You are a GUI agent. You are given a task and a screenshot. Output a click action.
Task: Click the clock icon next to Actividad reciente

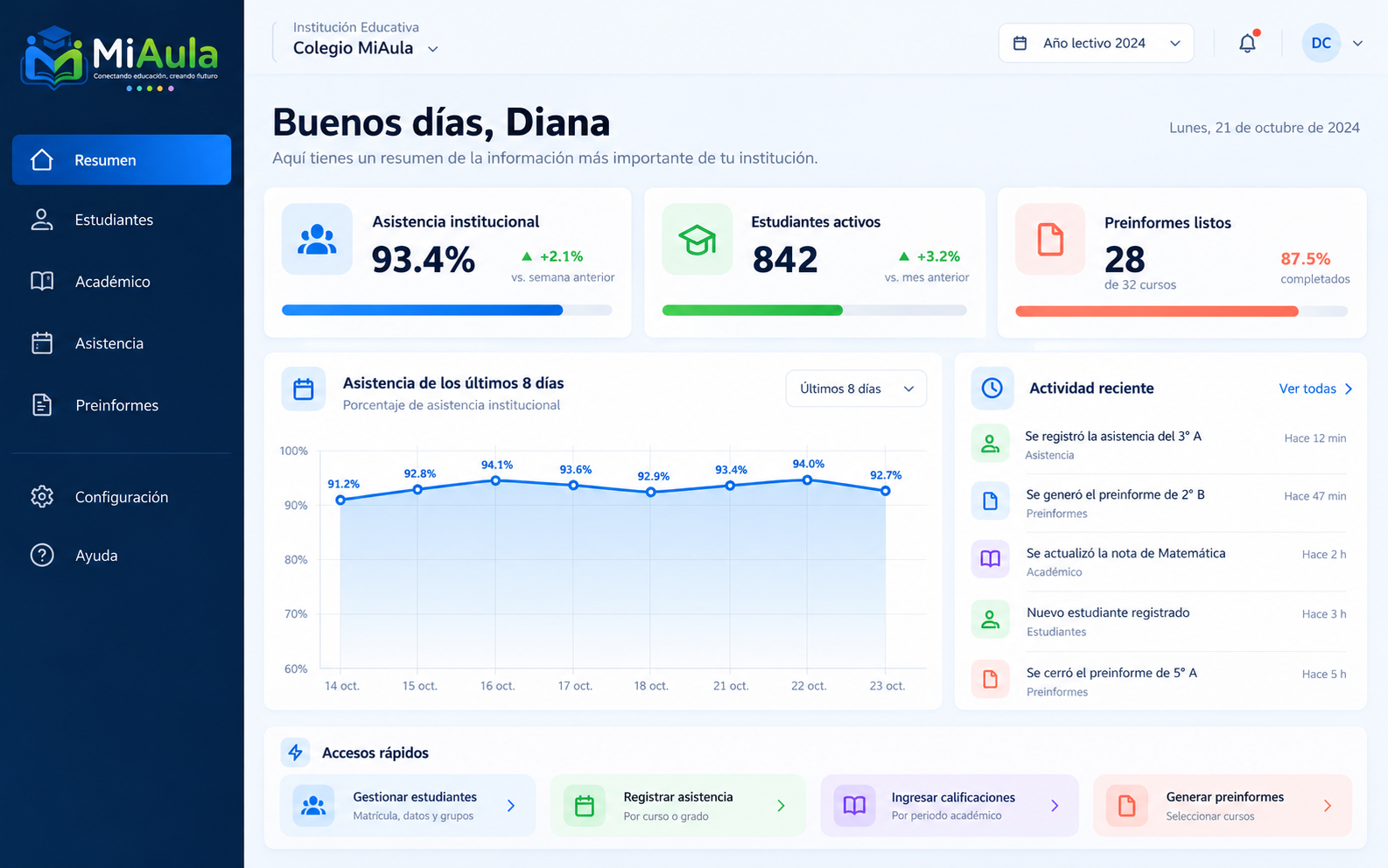pos(992,388)
